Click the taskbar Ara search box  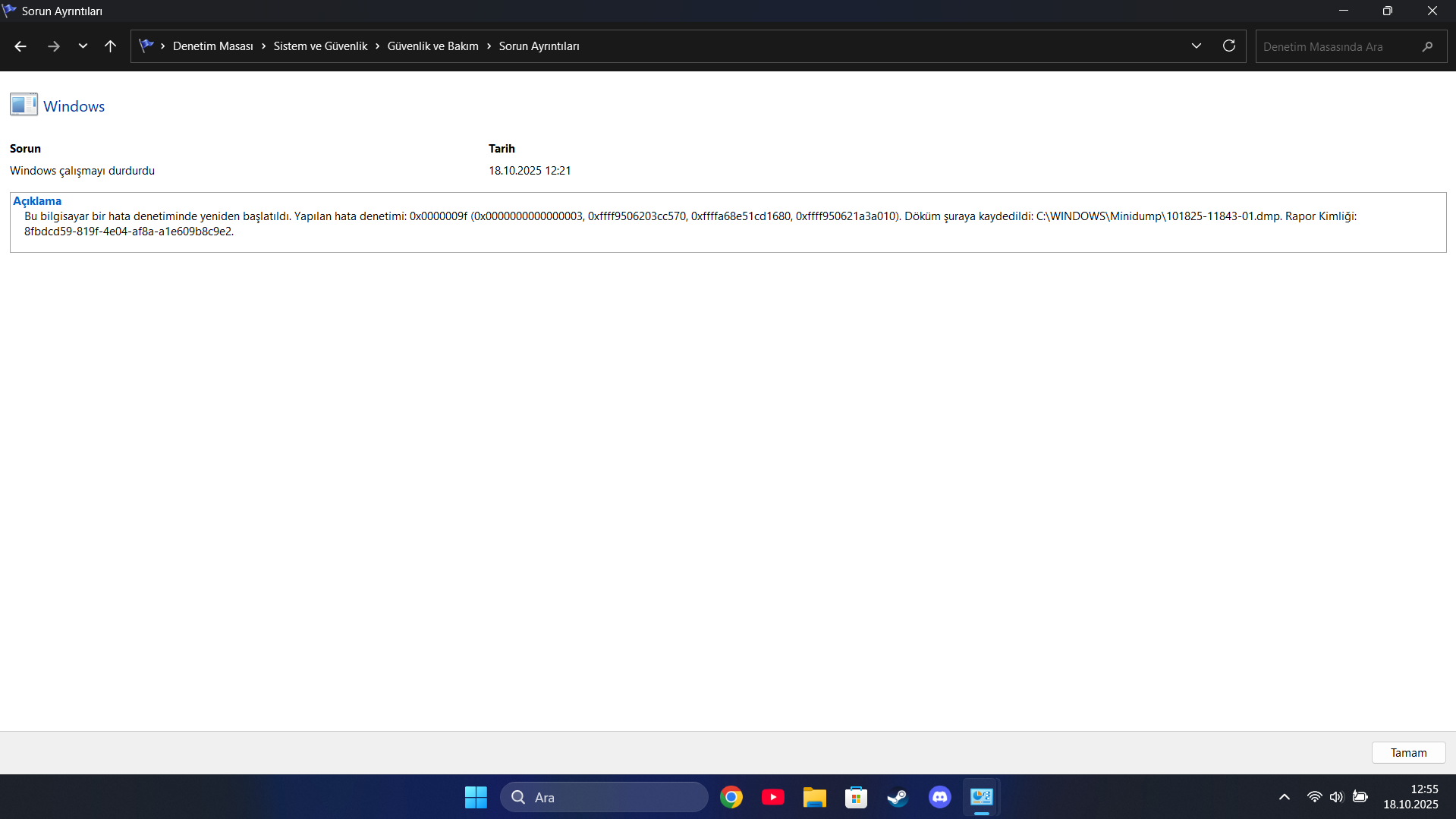(x=604, y=797)
